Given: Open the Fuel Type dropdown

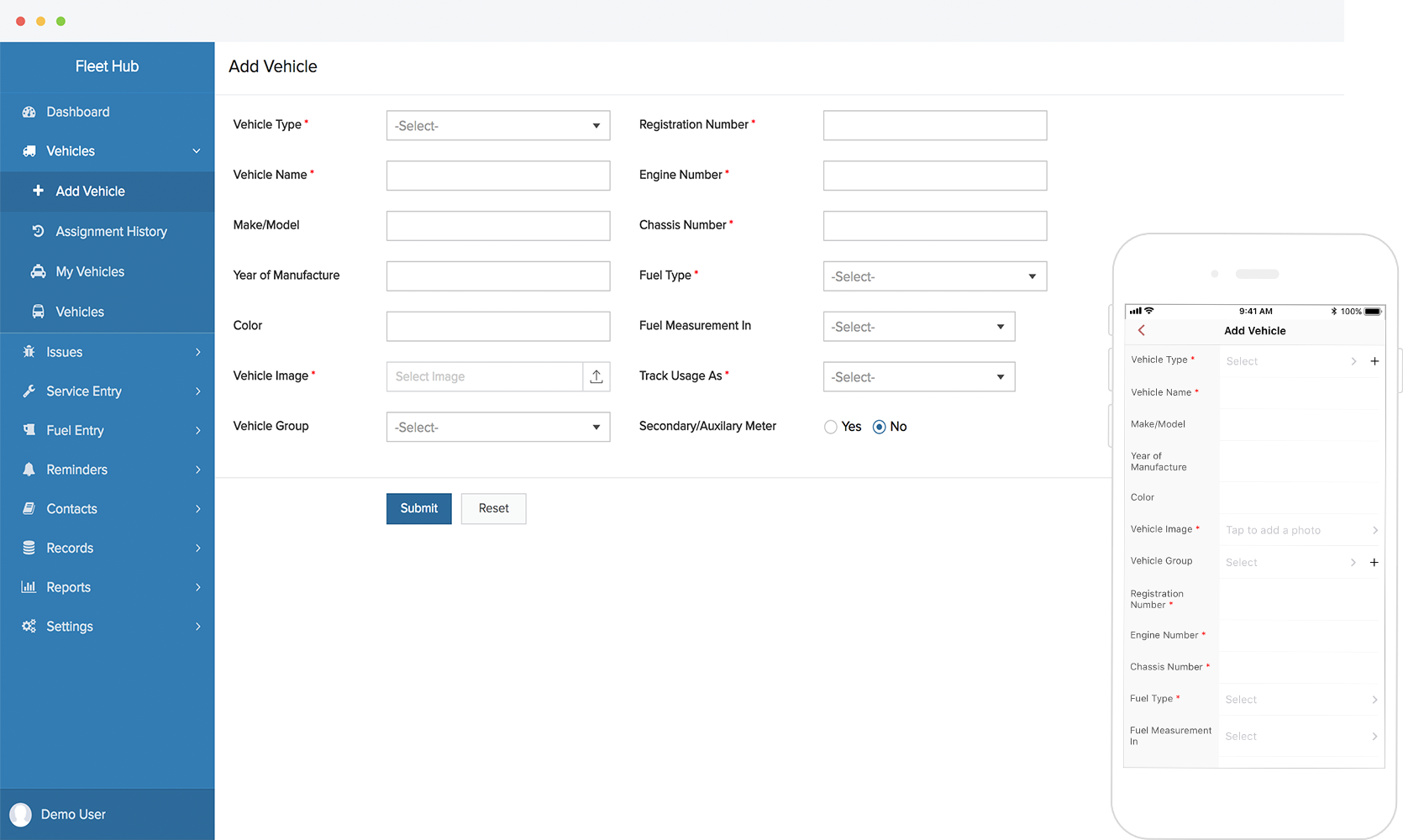Looking at the screenshot, I should [934, 276].
